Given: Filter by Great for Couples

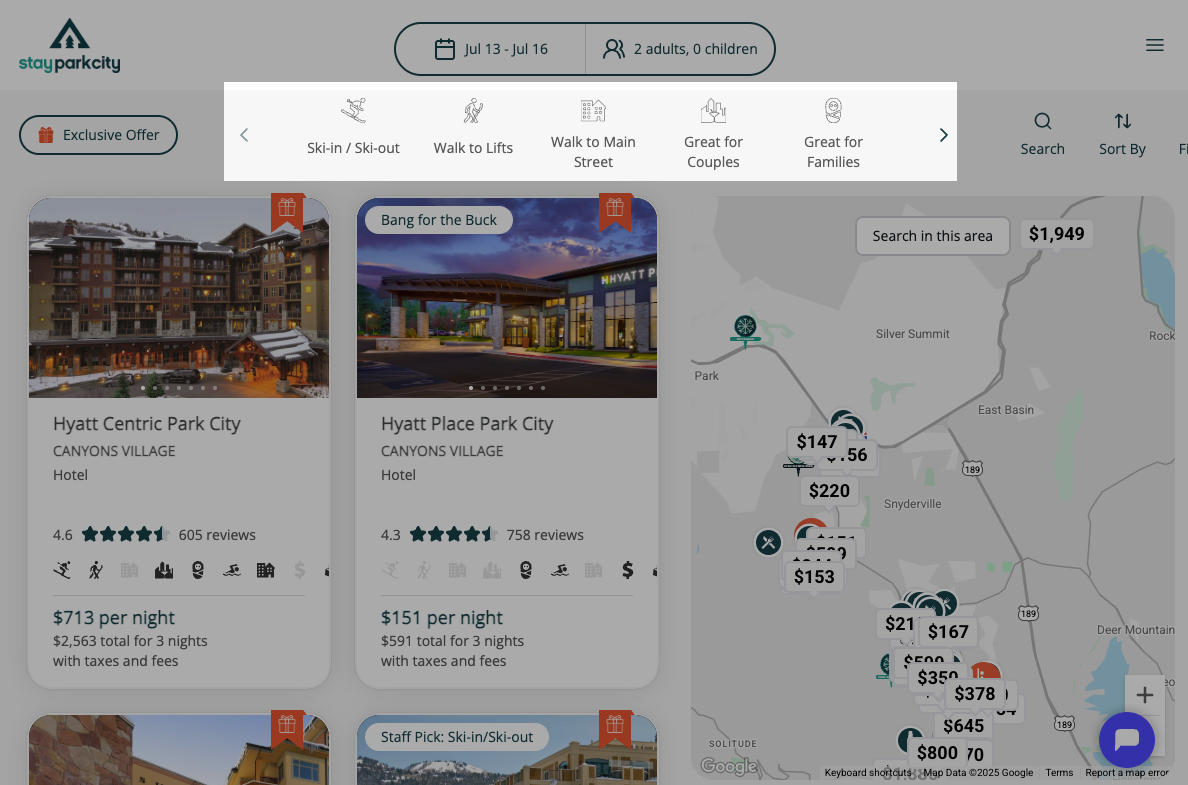Looking at the screenshot, I should point(713,135).
